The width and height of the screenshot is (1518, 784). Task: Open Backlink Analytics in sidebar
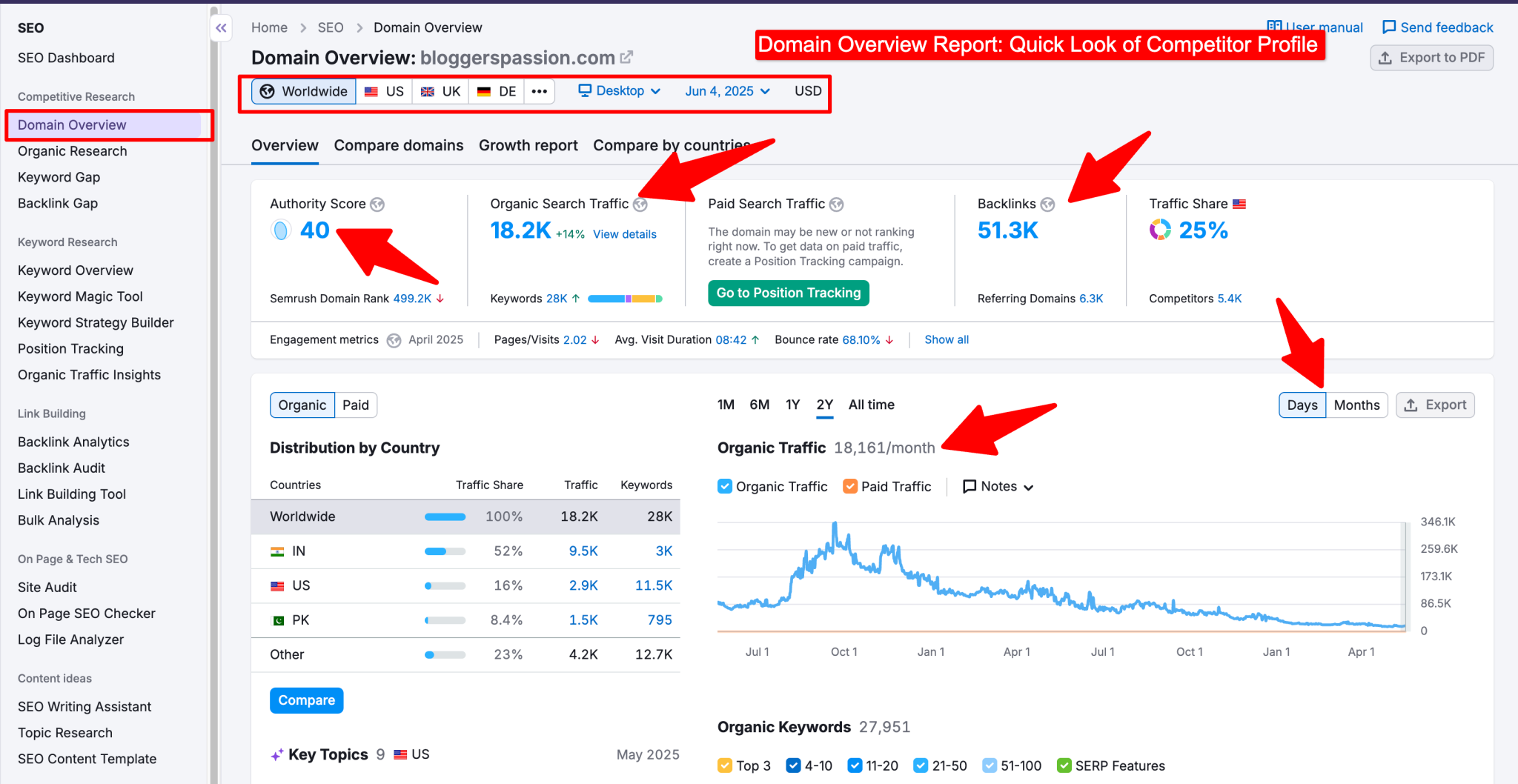pyautogui.click(x=73, y=442)
